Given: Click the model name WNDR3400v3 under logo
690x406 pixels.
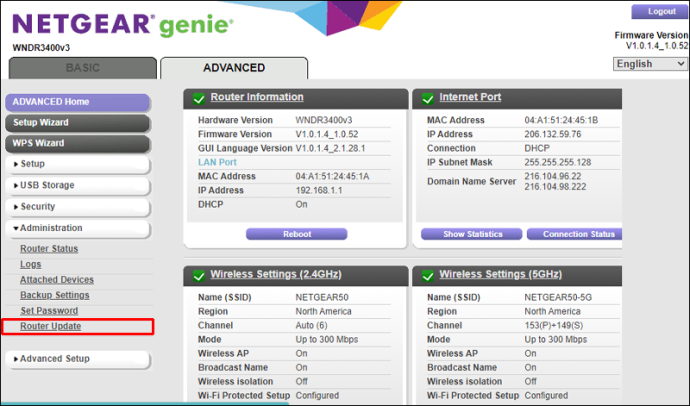Looking at the screenshot, I should pyautogui.click(x=41, y=48).
